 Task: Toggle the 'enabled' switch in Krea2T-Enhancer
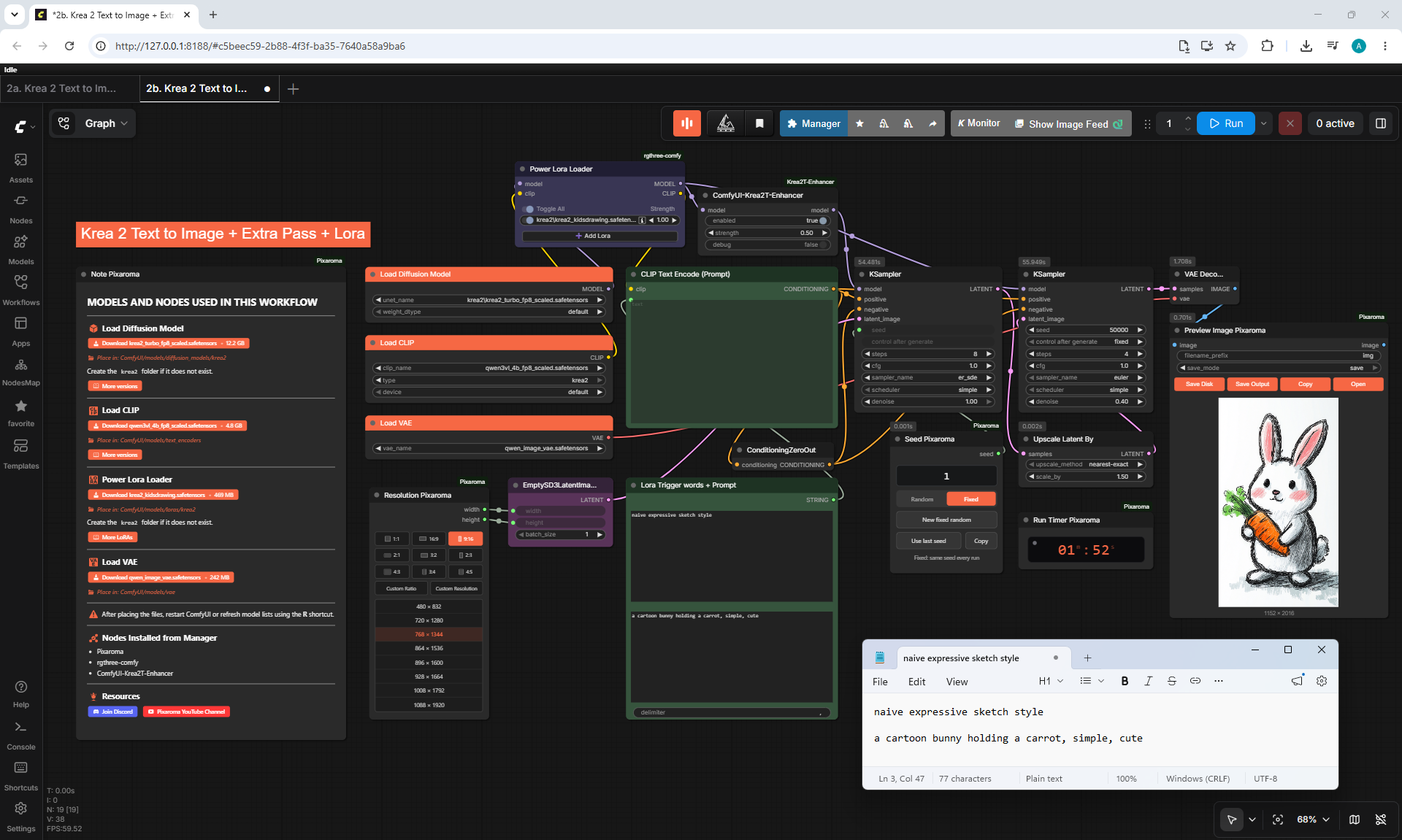click(x=823, y=220)
